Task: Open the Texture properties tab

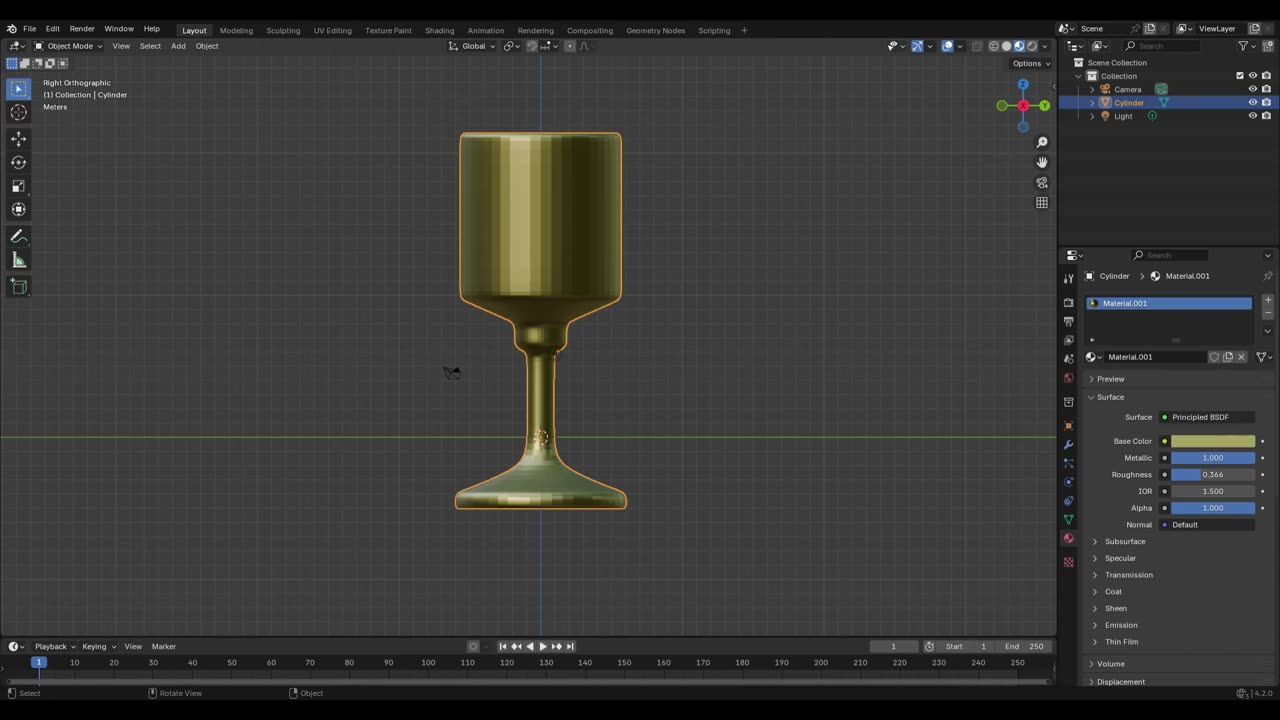Action: [x=1068, y=562]
